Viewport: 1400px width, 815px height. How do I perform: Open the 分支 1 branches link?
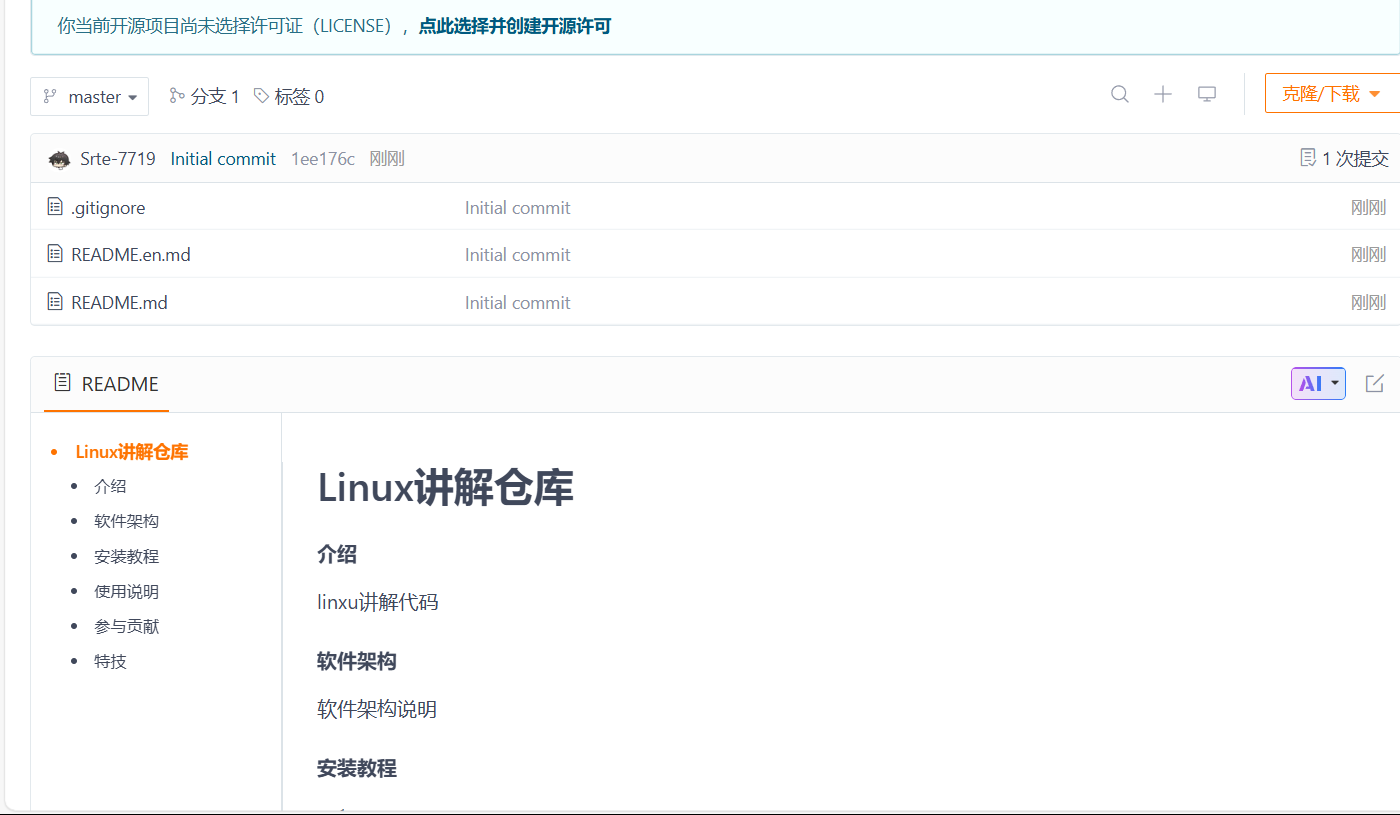click(x=205, y=97)
